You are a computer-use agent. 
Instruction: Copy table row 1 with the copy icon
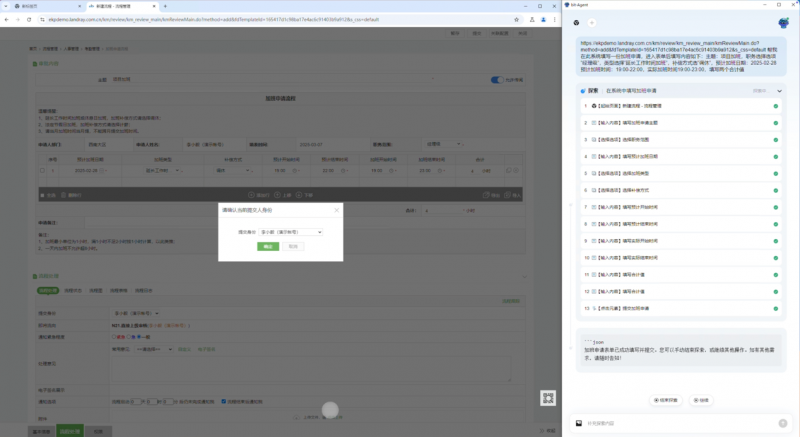pyautogui.click(x=509, y=170)
